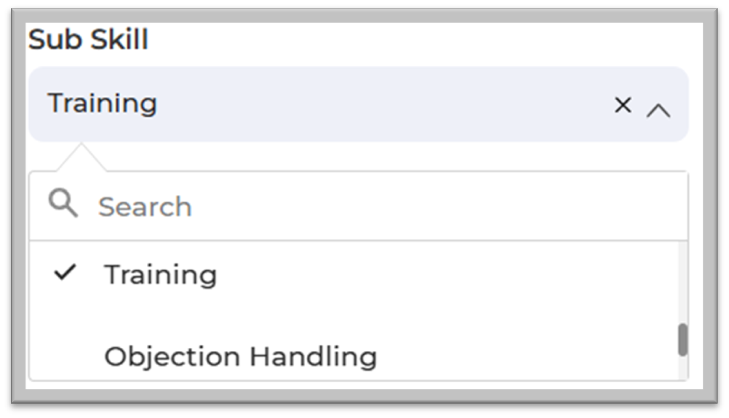Click the up arrow in Sub Skill field
The image size is (729, 418).
658,110
